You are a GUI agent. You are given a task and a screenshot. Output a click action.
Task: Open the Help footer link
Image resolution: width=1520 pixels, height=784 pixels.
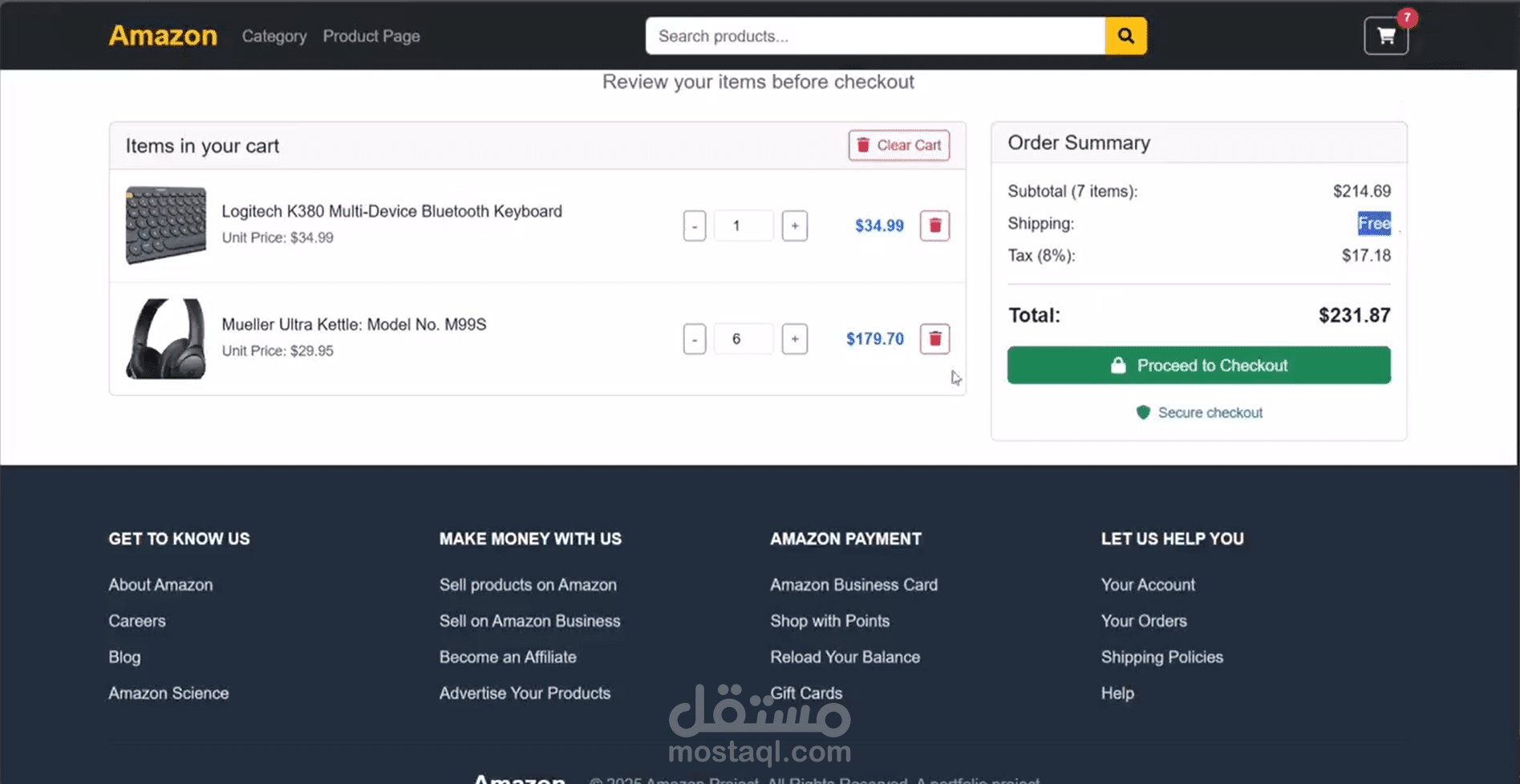pos(1117,693)
